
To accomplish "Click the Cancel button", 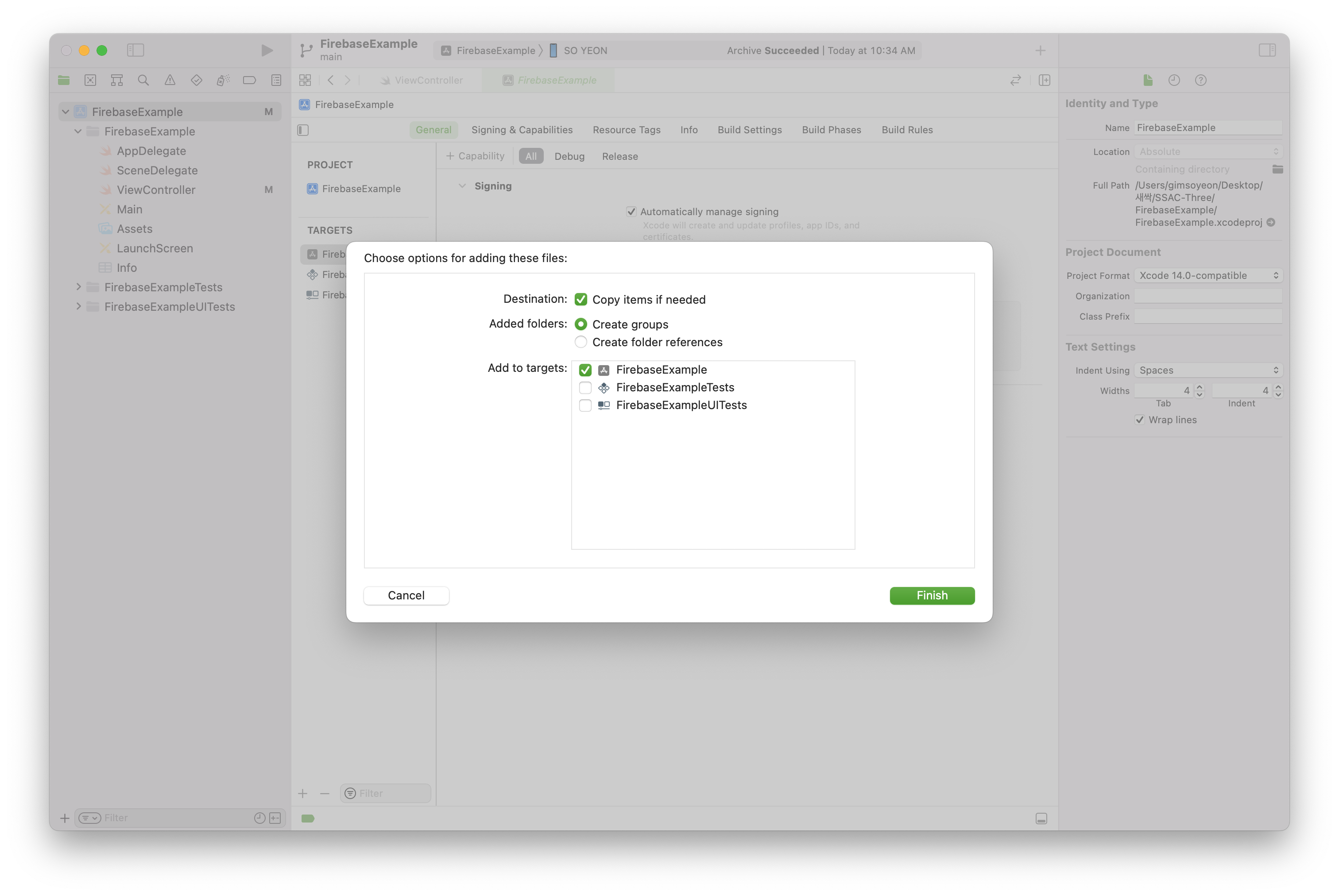I will click(x=406, y=595).
